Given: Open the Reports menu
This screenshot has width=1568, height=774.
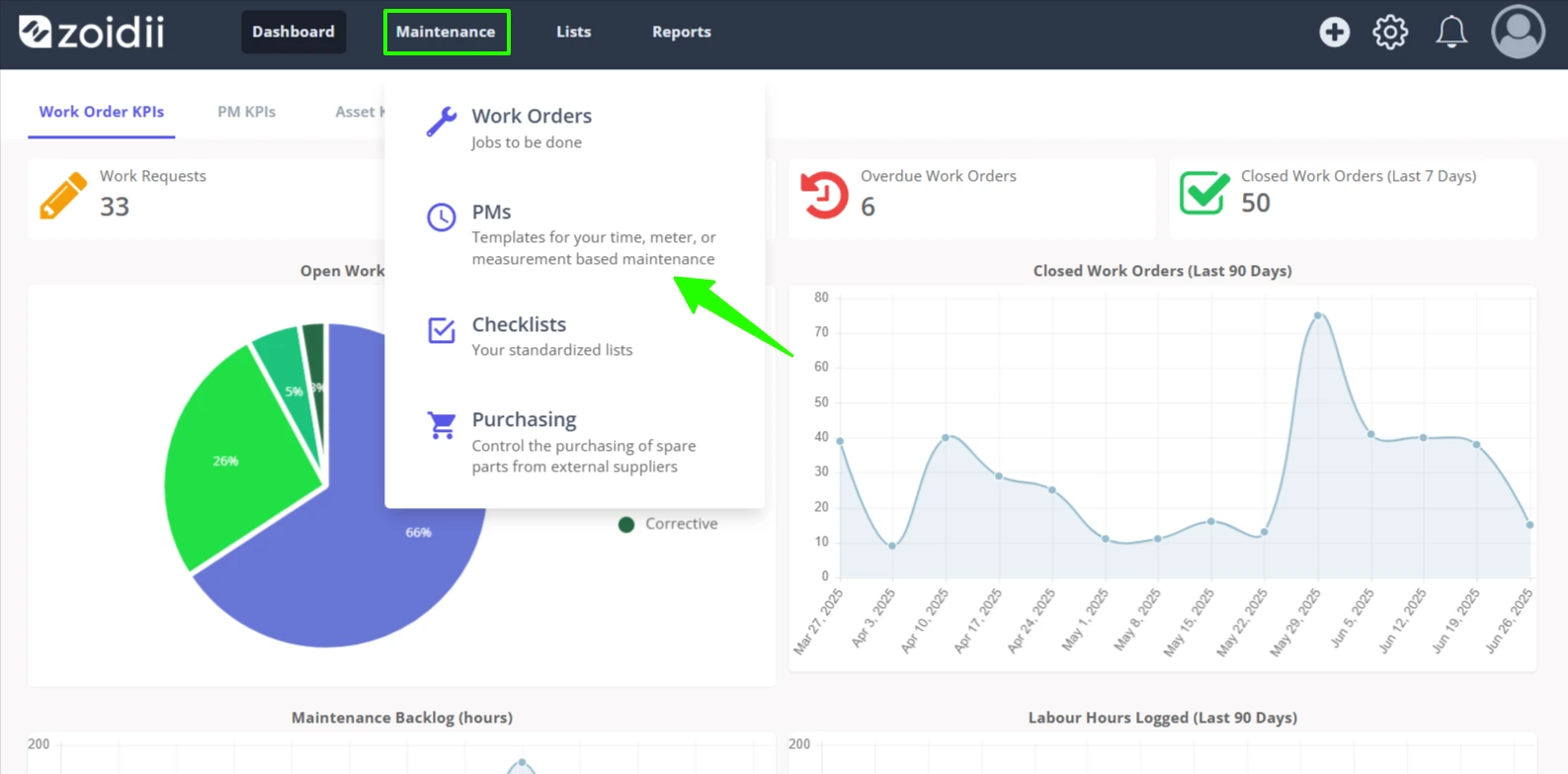Looking at the screenshot, I should pyautogui.click(x=682, y=32).
